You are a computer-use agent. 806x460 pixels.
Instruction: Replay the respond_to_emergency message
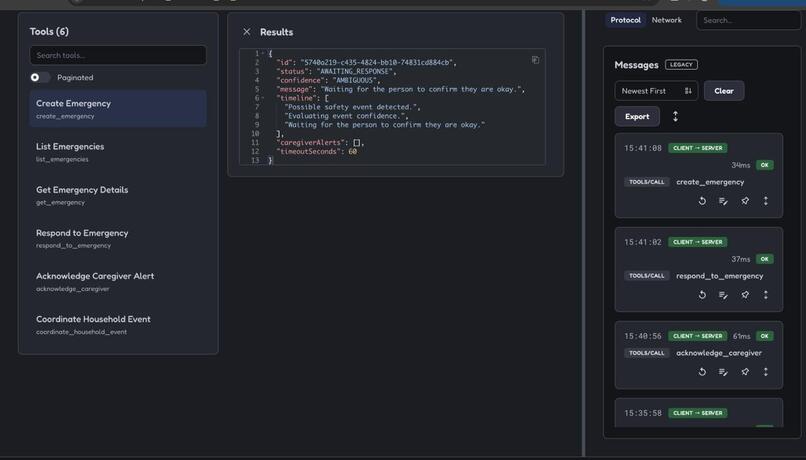pos(702,295)
